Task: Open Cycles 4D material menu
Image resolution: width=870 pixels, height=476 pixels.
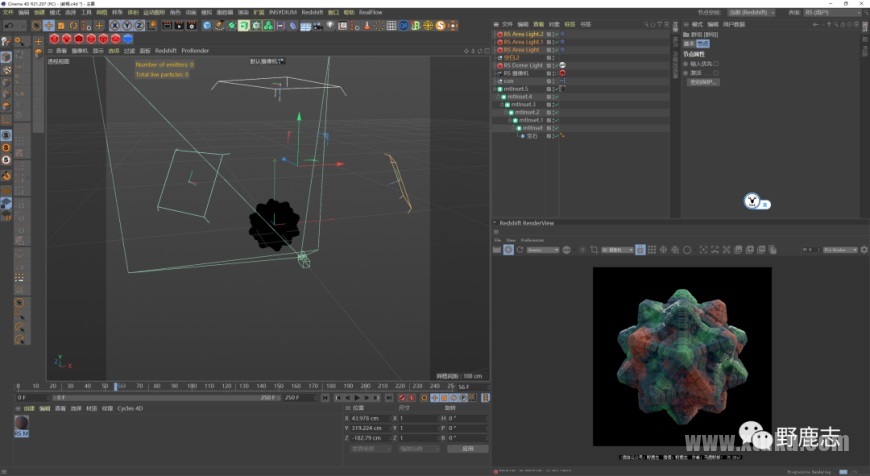Action: coord(130,409)
